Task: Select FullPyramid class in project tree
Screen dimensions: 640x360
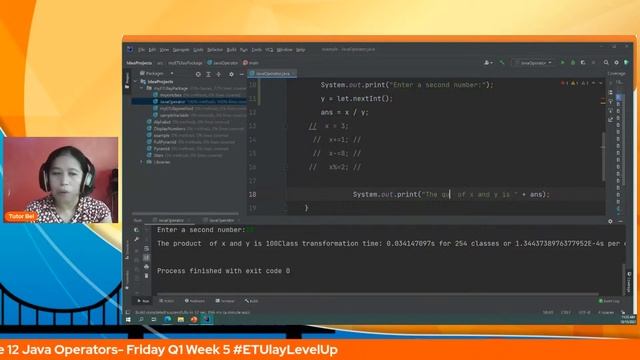Action: click(x=164, y=142)
